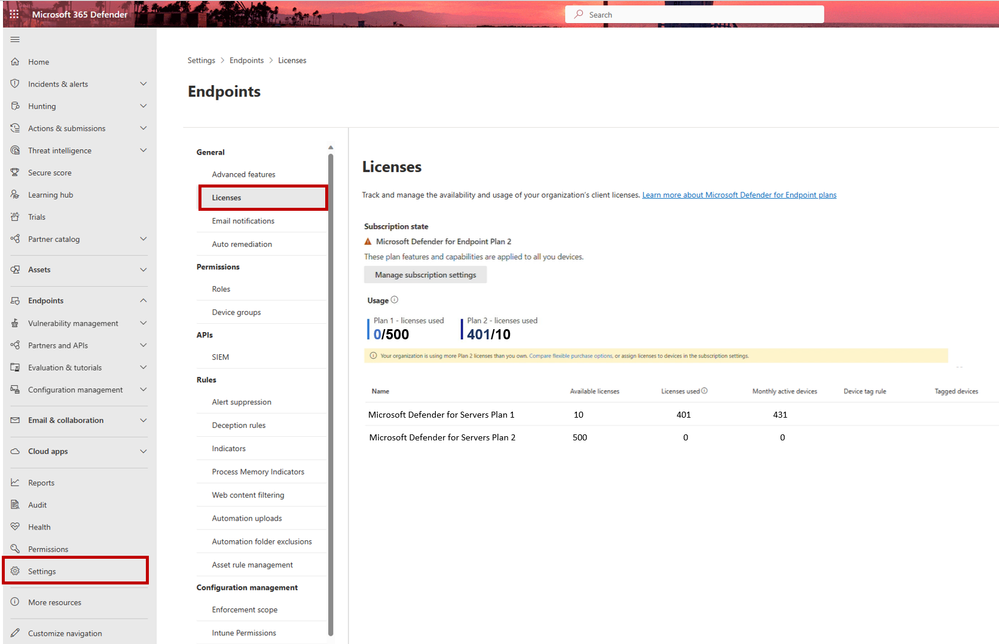Click the Incidents & alerts shield icon
Viewport: 999px width, 644px height.
15,83
